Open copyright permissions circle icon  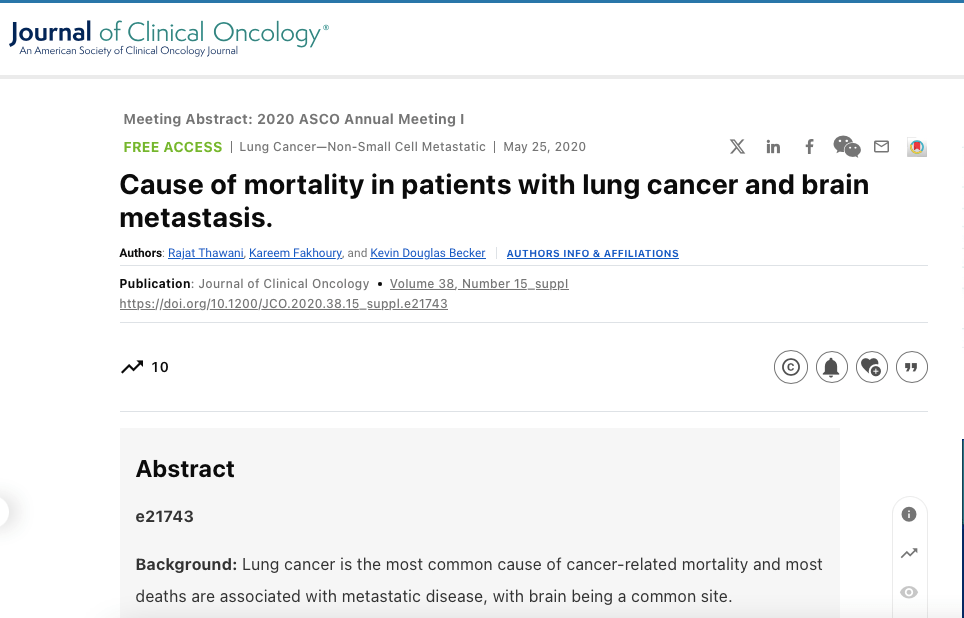pyautogui.click(x=790, y=367)
